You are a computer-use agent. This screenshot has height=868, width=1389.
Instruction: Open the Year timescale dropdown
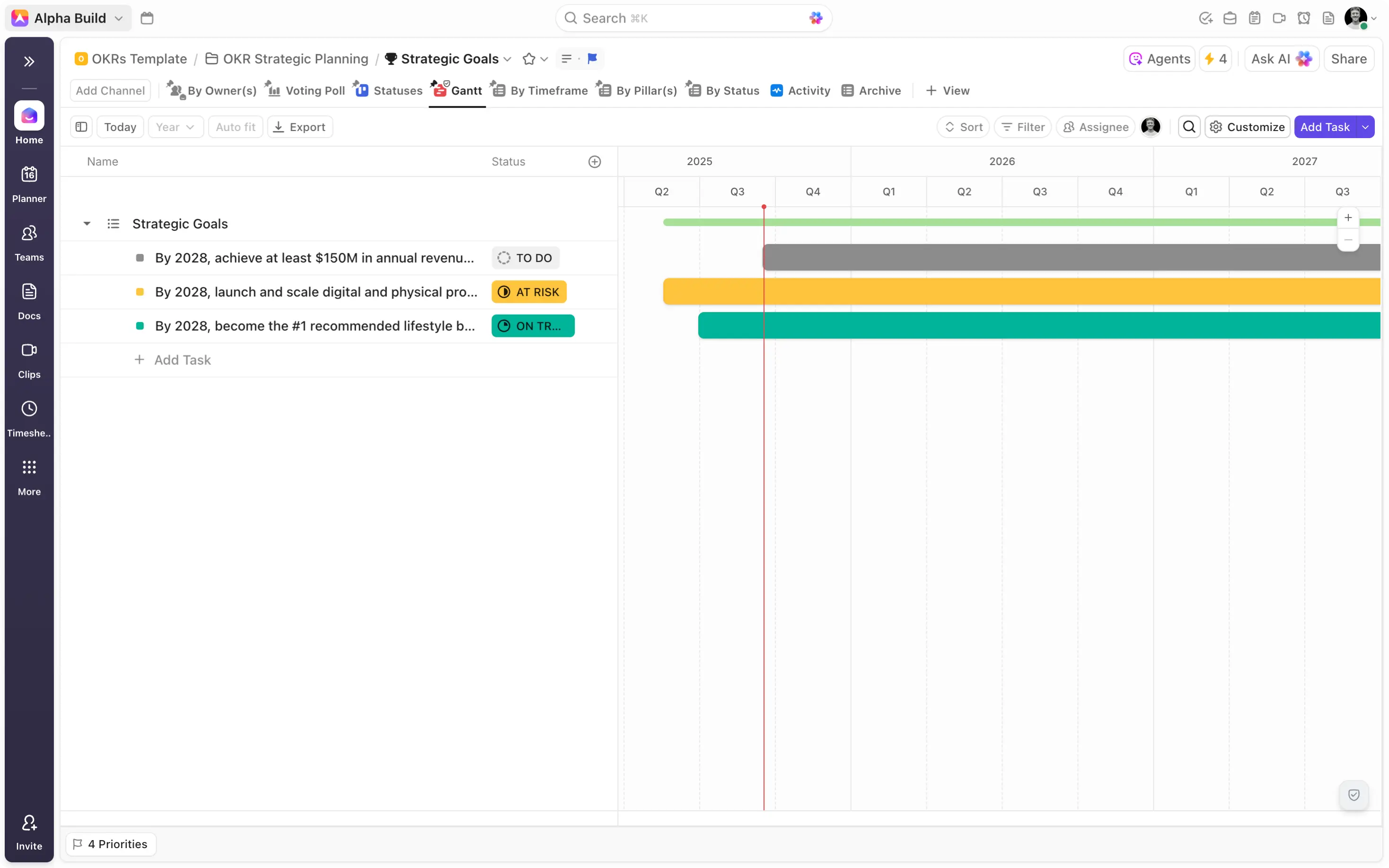point(175,127)
